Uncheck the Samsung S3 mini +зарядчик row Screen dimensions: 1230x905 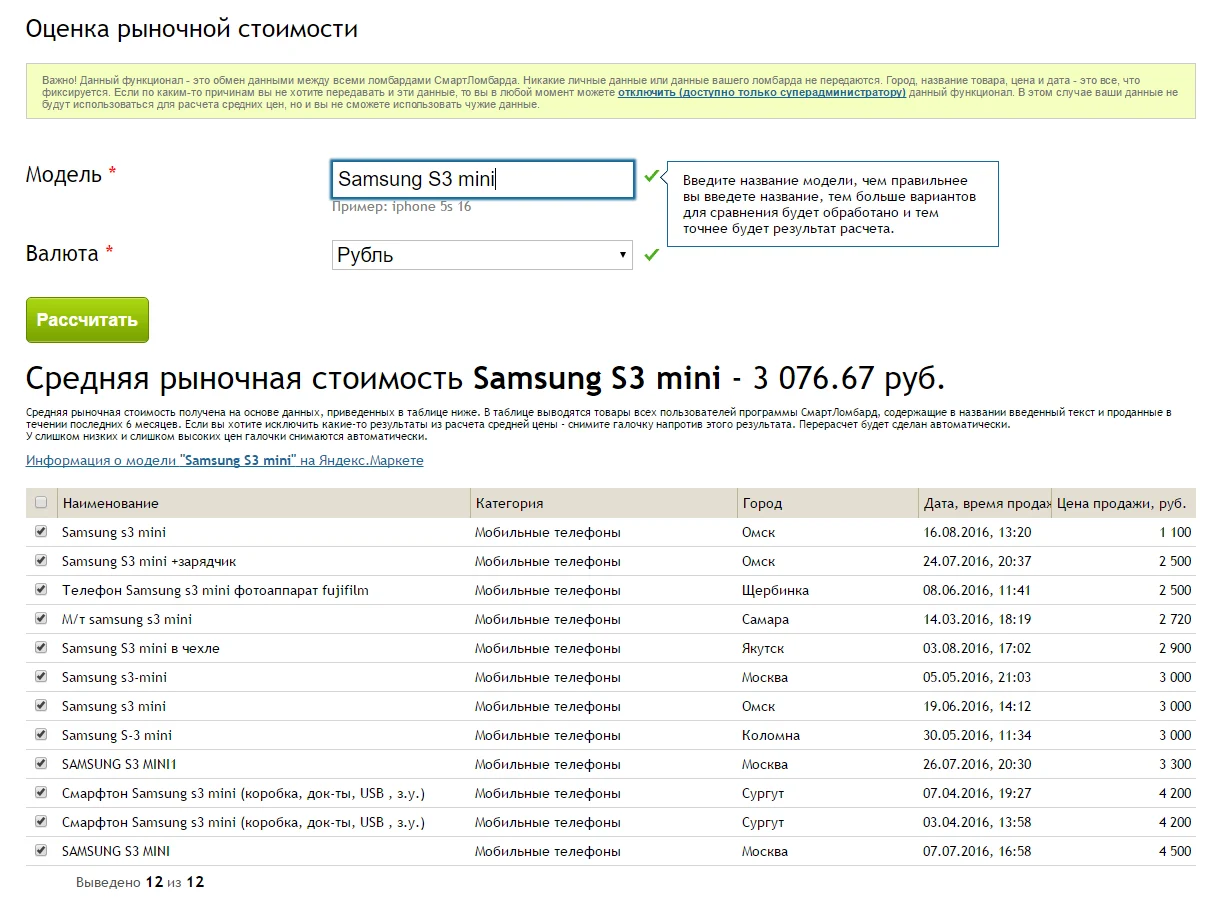click(x=41, y=561)
